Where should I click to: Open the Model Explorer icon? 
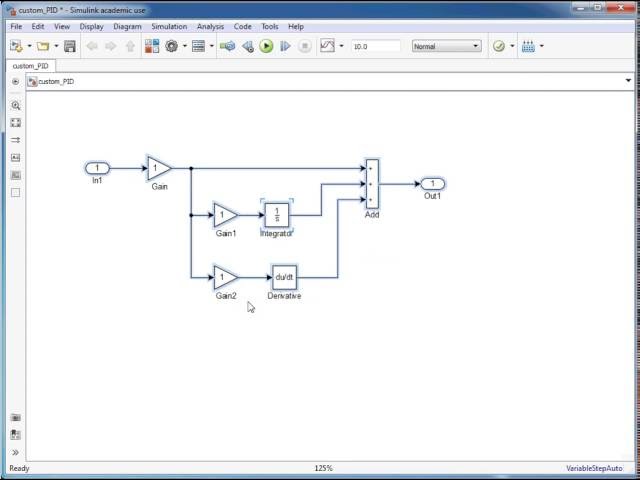point(198,46)
